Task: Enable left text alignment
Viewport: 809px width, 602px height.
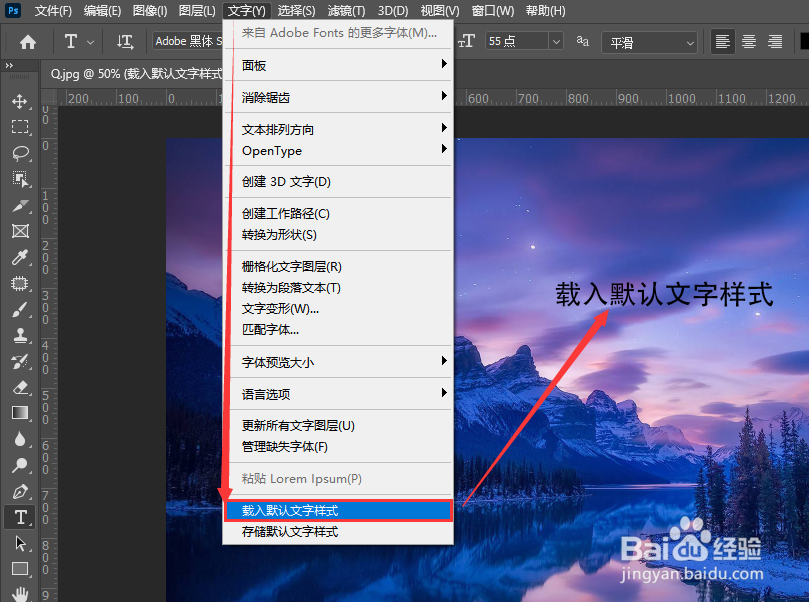Action: (x=722, y=42)
